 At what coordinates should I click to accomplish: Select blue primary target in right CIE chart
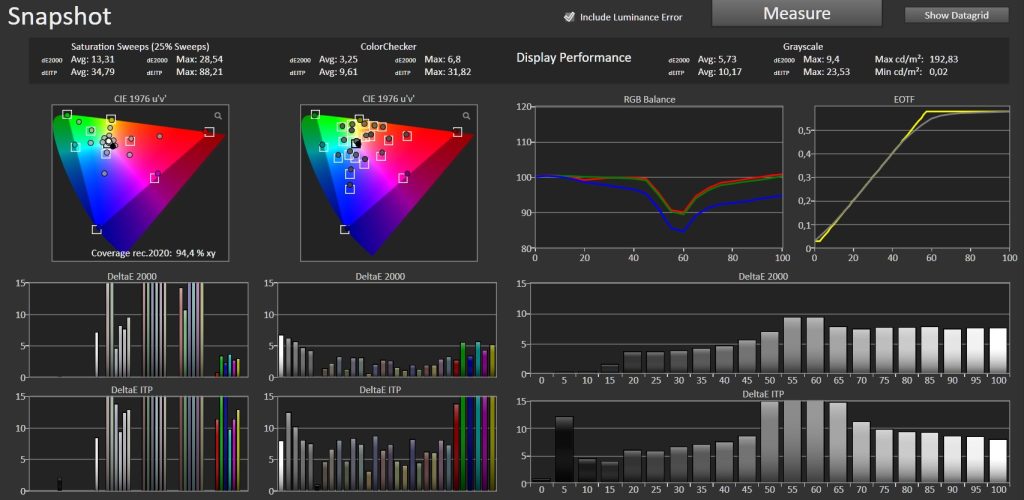[345, 229]
